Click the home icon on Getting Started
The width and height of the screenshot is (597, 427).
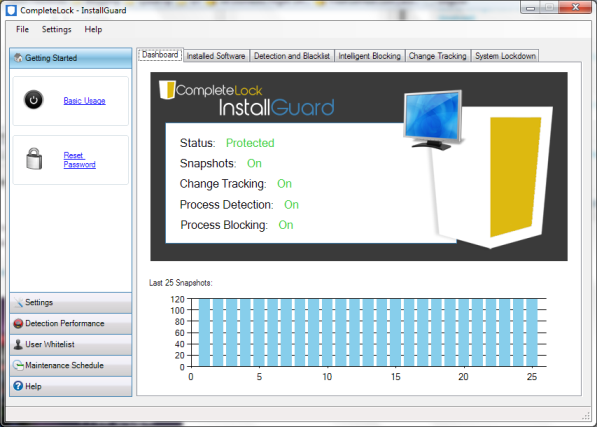[x=18, y=58]
